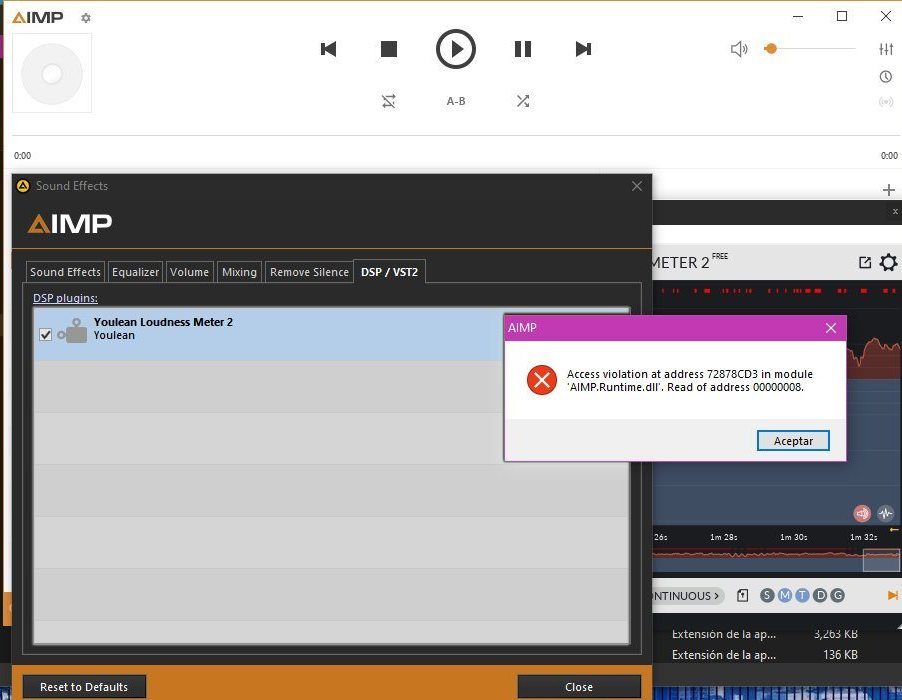Click the red error icon in dialog
Screen dimensions: 902x700
click(x=541, y=380)
